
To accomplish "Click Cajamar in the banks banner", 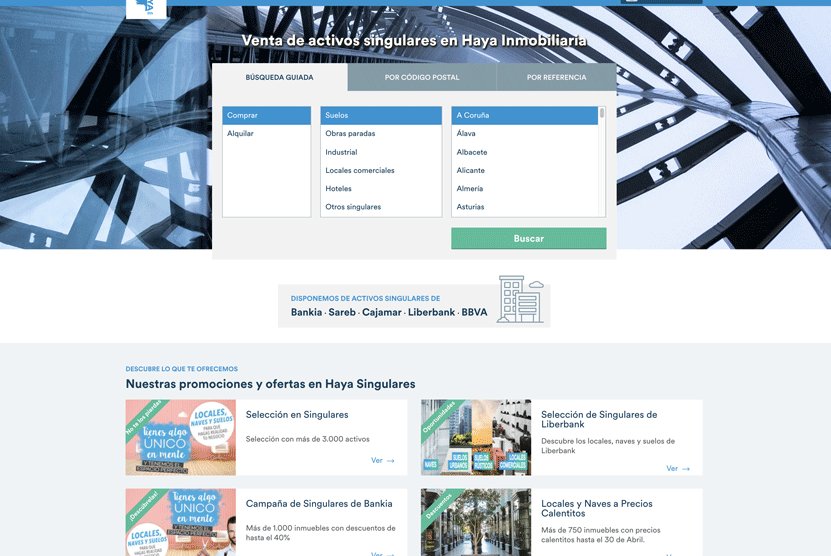I will (382, 312).
